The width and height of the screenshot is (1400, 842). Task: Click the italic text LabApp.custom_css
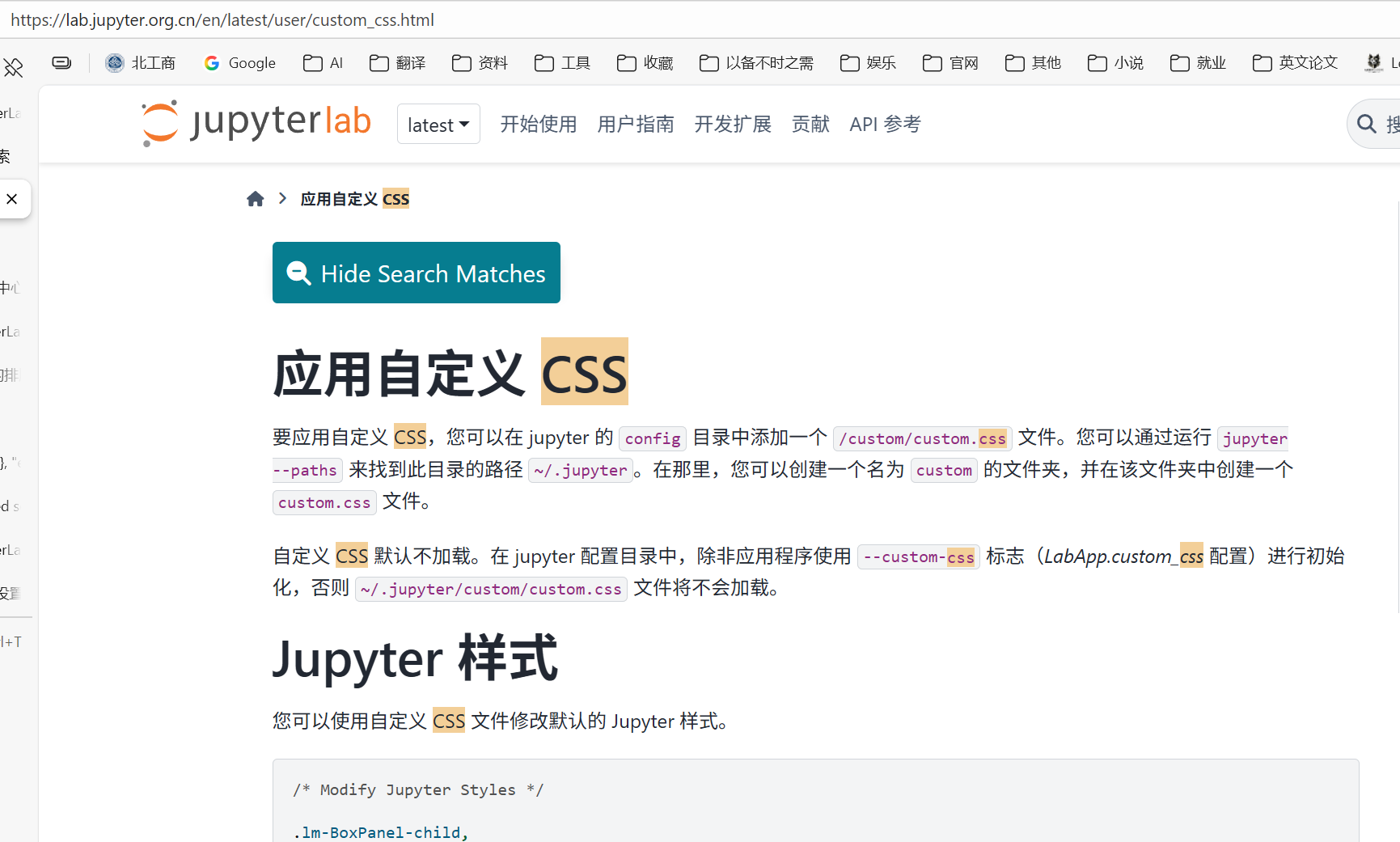click(1123, 556)
